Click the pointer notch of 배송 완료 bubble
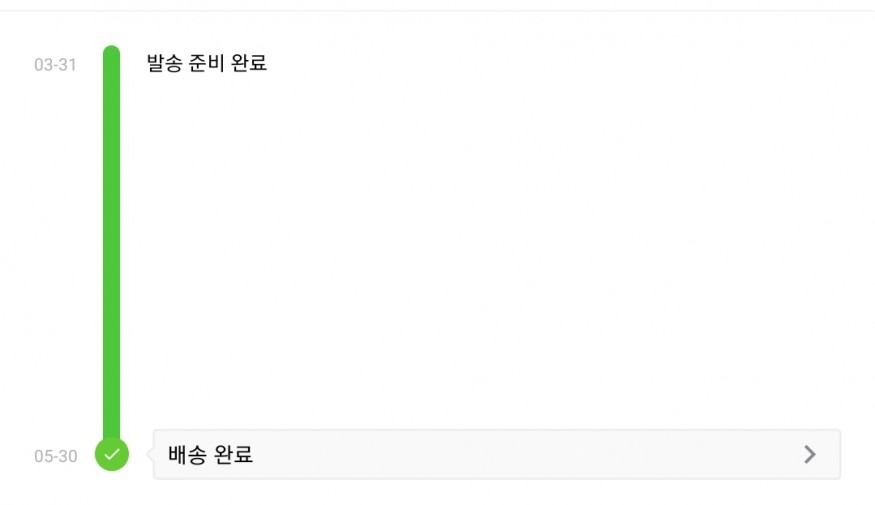The width and height of the screenshot is (875, 505). (x=150, y=454)
